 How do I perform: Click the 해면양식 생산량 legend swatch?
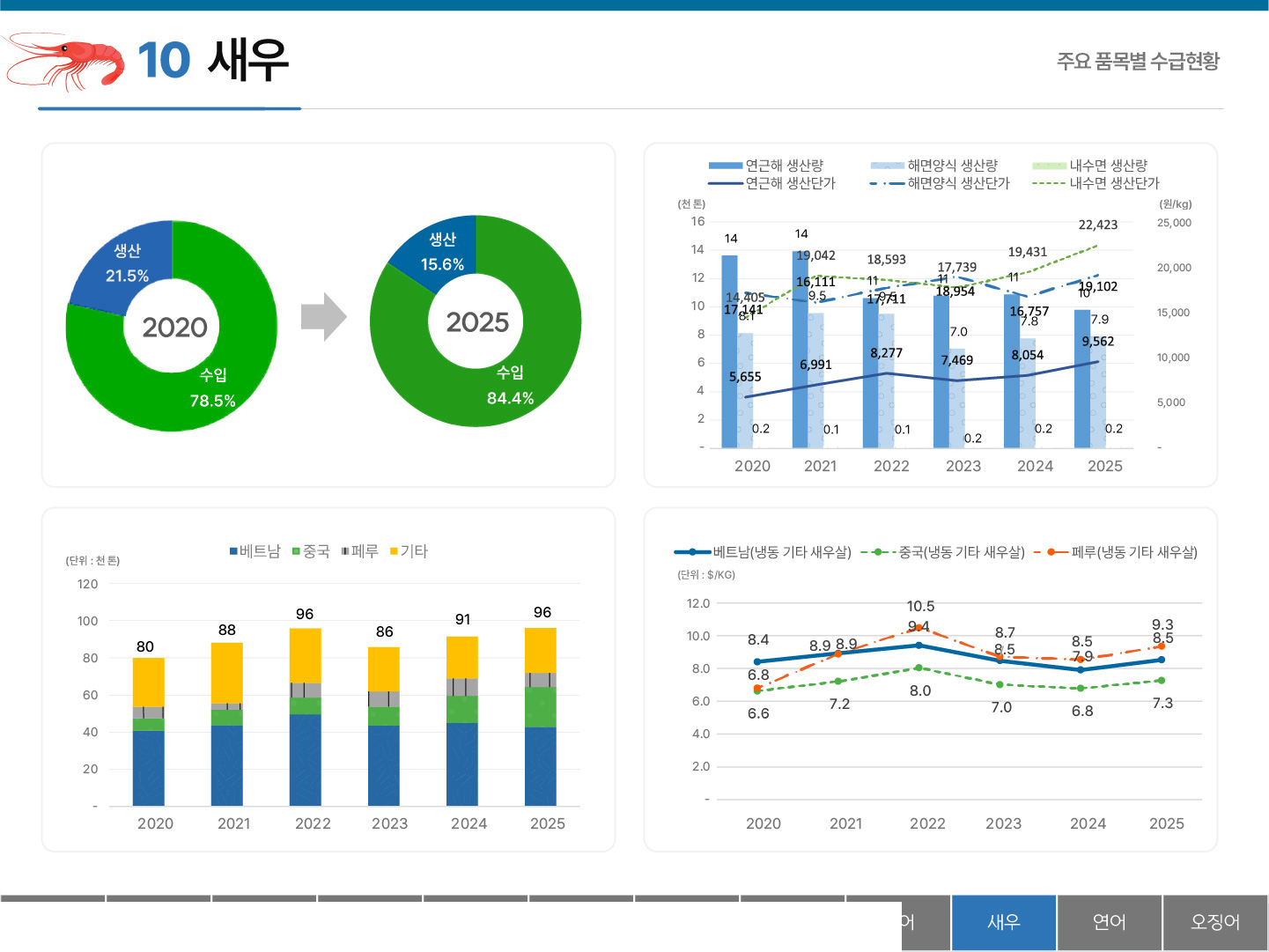click(887, 166)
